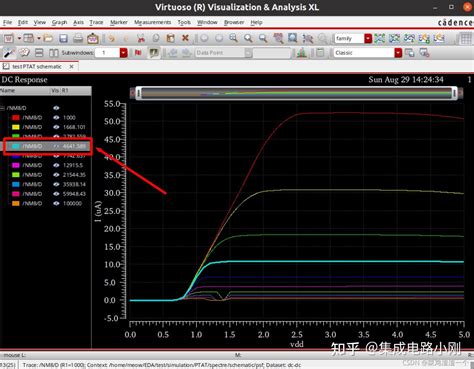Click the last window icon after Classic dropdown
The image size is (474, 369).
click(x=424, y=53)
